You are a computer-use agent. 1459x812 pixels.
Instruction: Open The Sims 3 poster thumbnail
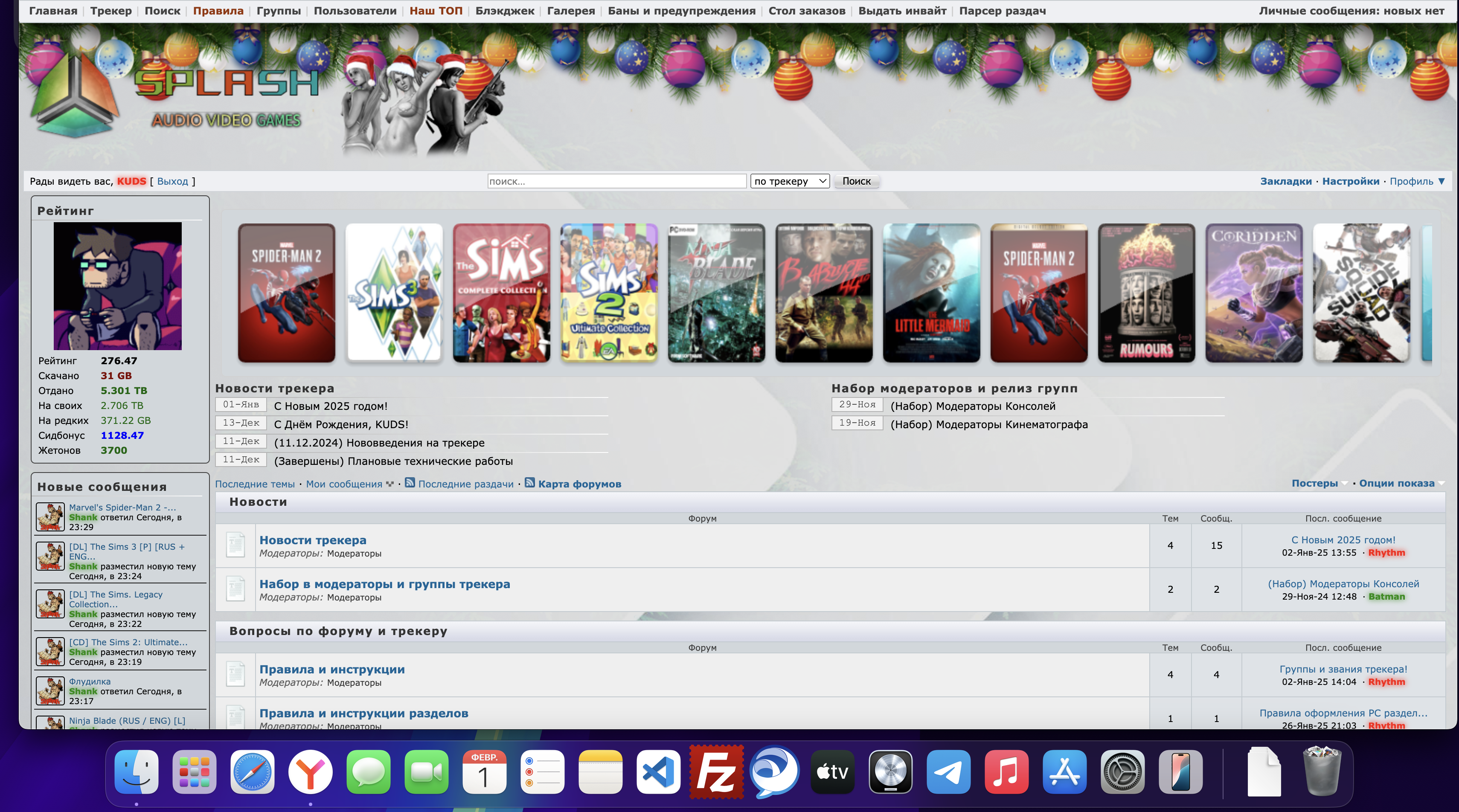394,293
